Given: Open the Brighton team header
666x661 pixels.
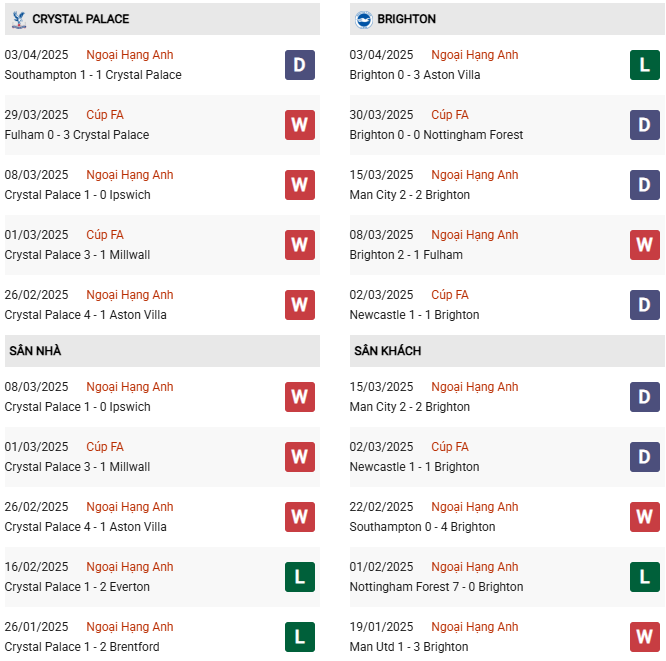Looking at the screenshot, I should 407,19.
